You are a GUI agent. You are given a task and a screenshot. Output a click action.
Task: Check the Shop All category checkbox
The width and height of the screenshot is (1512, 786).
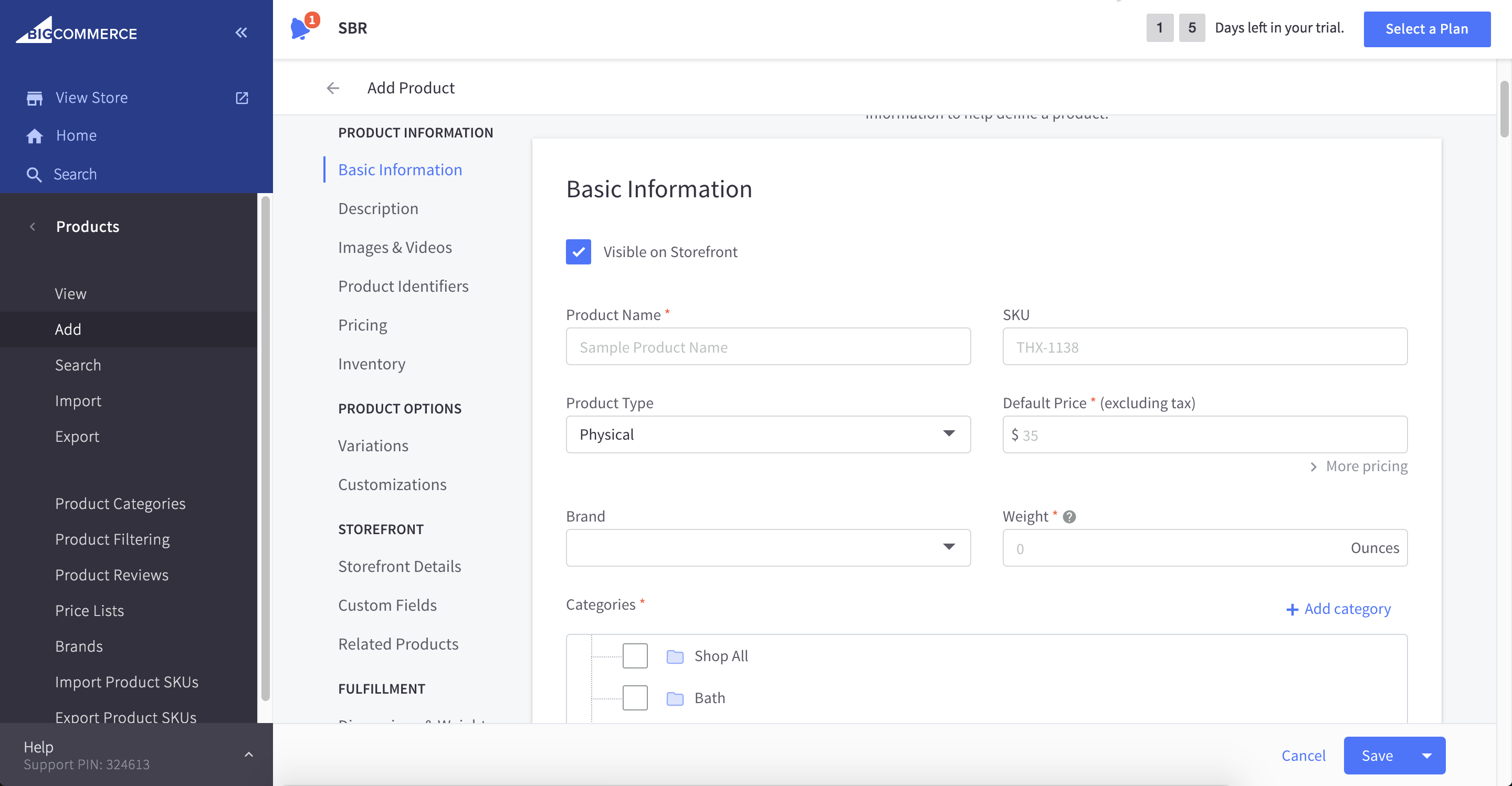(x=635, y=656)
